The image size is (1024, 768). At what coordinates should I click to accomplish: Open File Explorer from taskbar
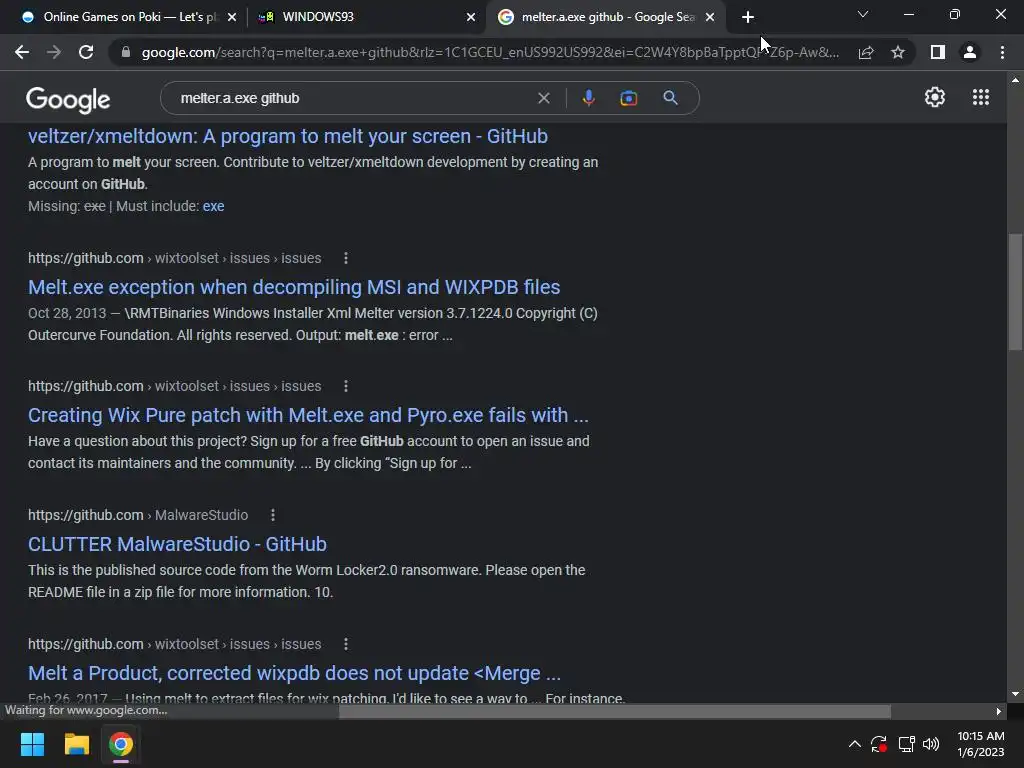76,744
